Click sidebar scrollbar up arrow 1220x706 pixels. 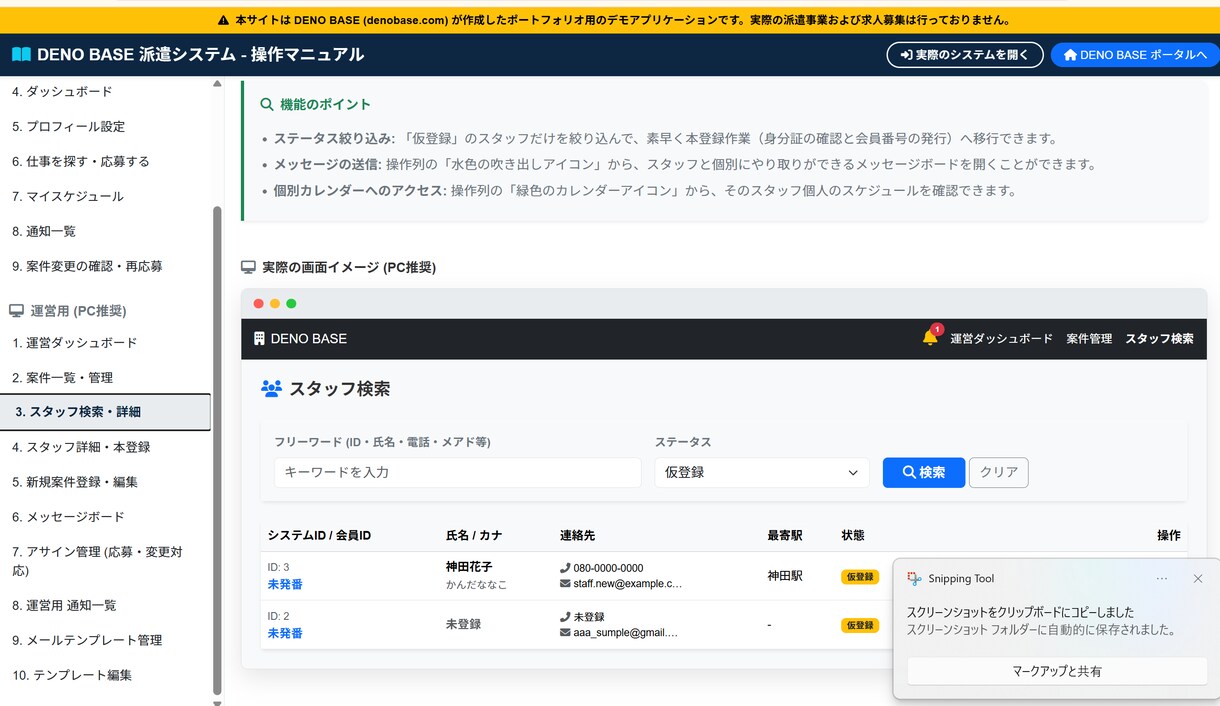[217, 83]
